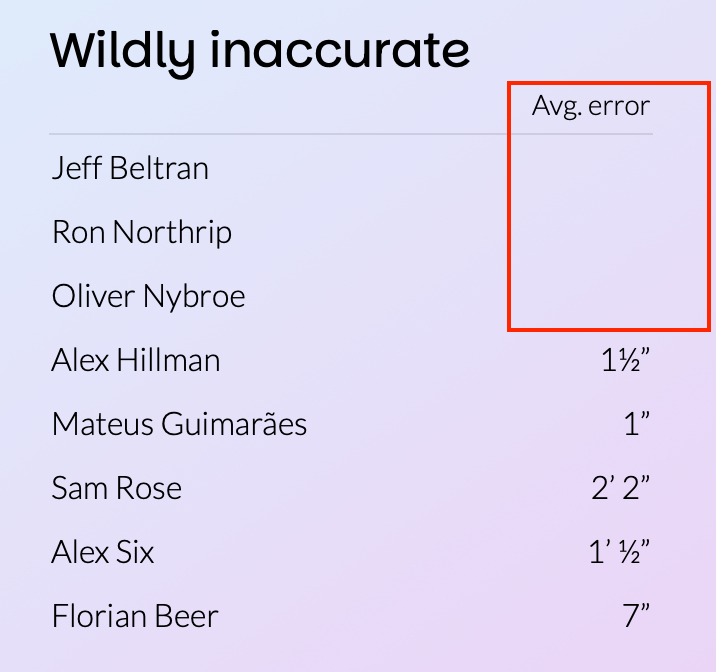
Task: Select the Jeff Beltran name
Action: (130, 168)
